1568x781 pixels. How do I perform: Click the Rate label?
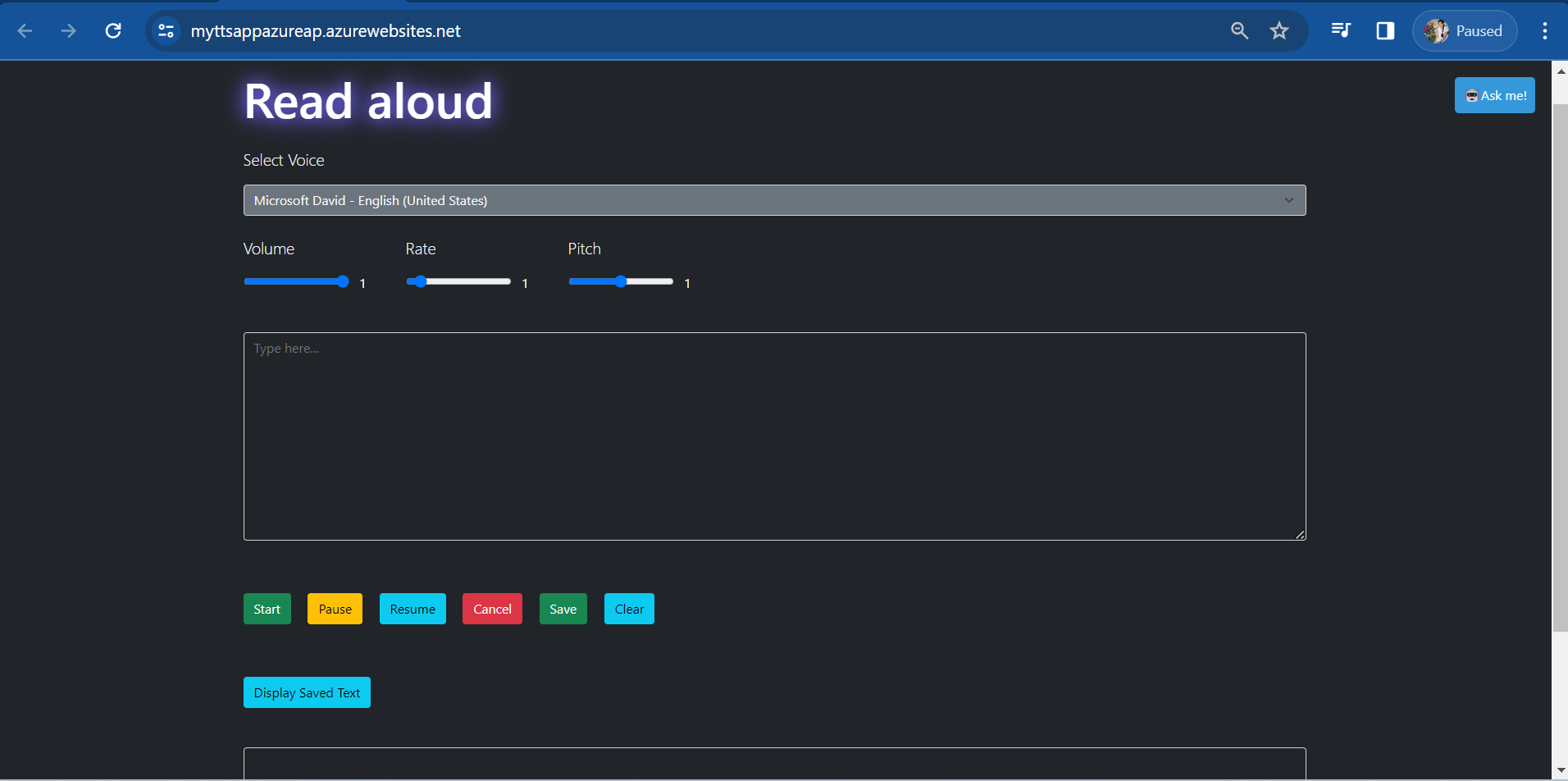421,249
